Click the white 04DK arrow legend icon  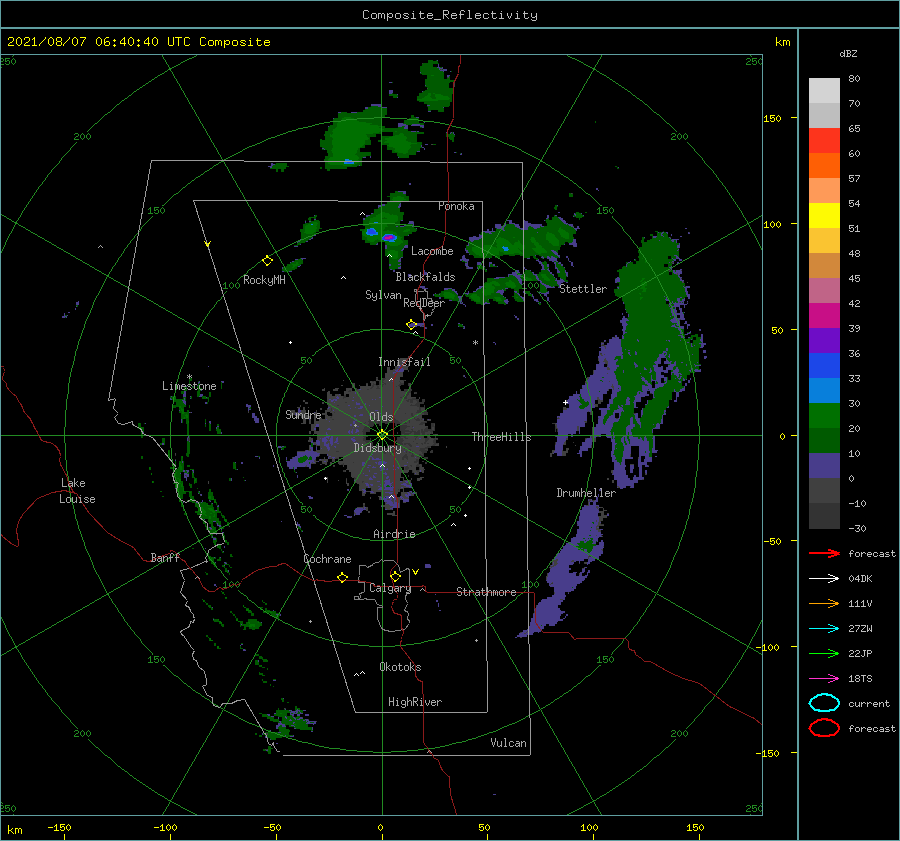[824, 578]
